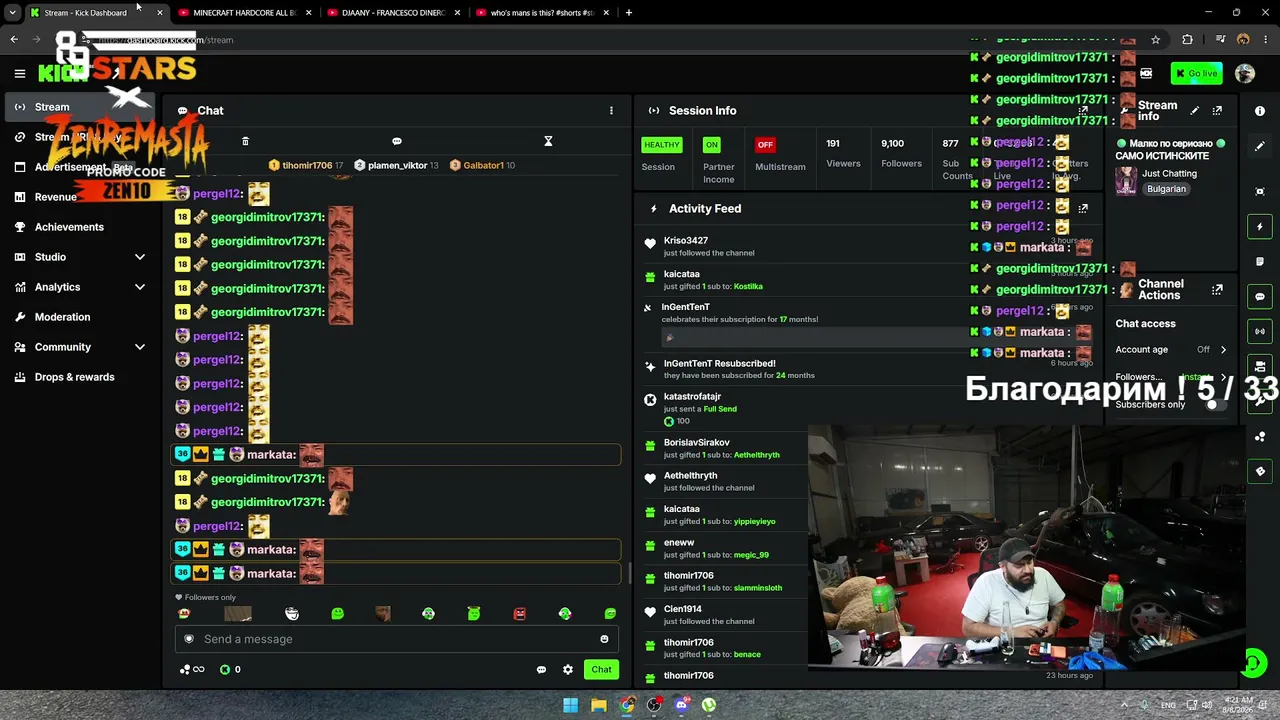Bookmark this page with the star icon
This screenshot has height=720, width=1280.
pos(1156,40)
